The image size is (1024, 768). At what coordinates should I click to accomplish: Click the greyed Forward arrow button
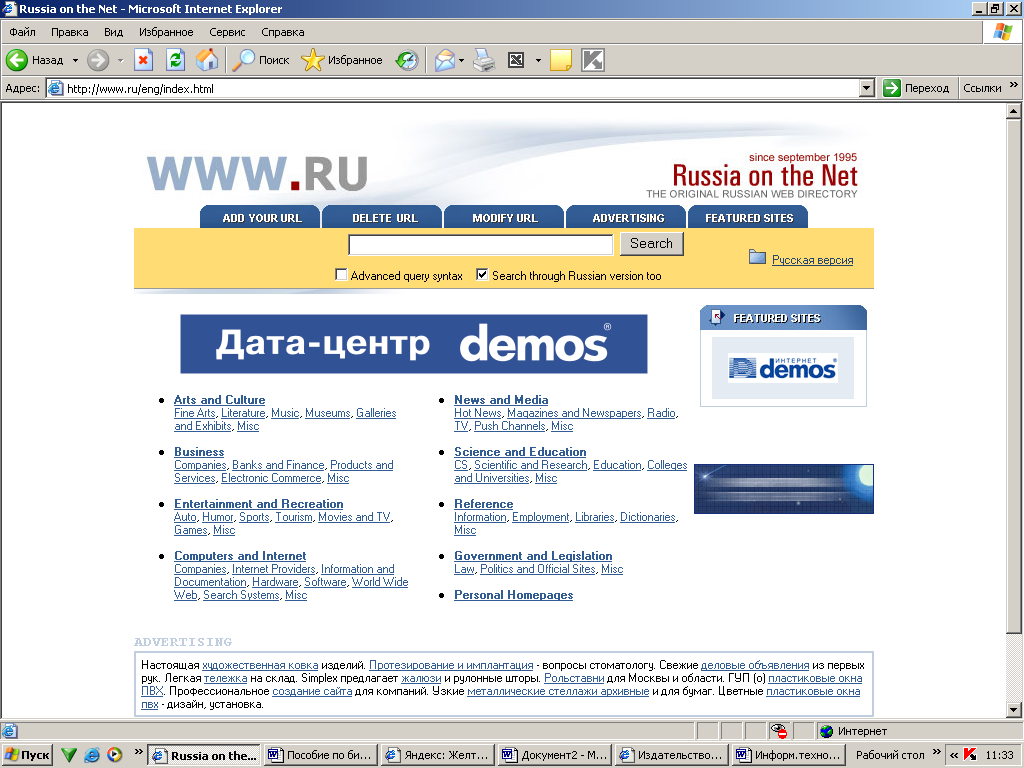coord(98,60)
